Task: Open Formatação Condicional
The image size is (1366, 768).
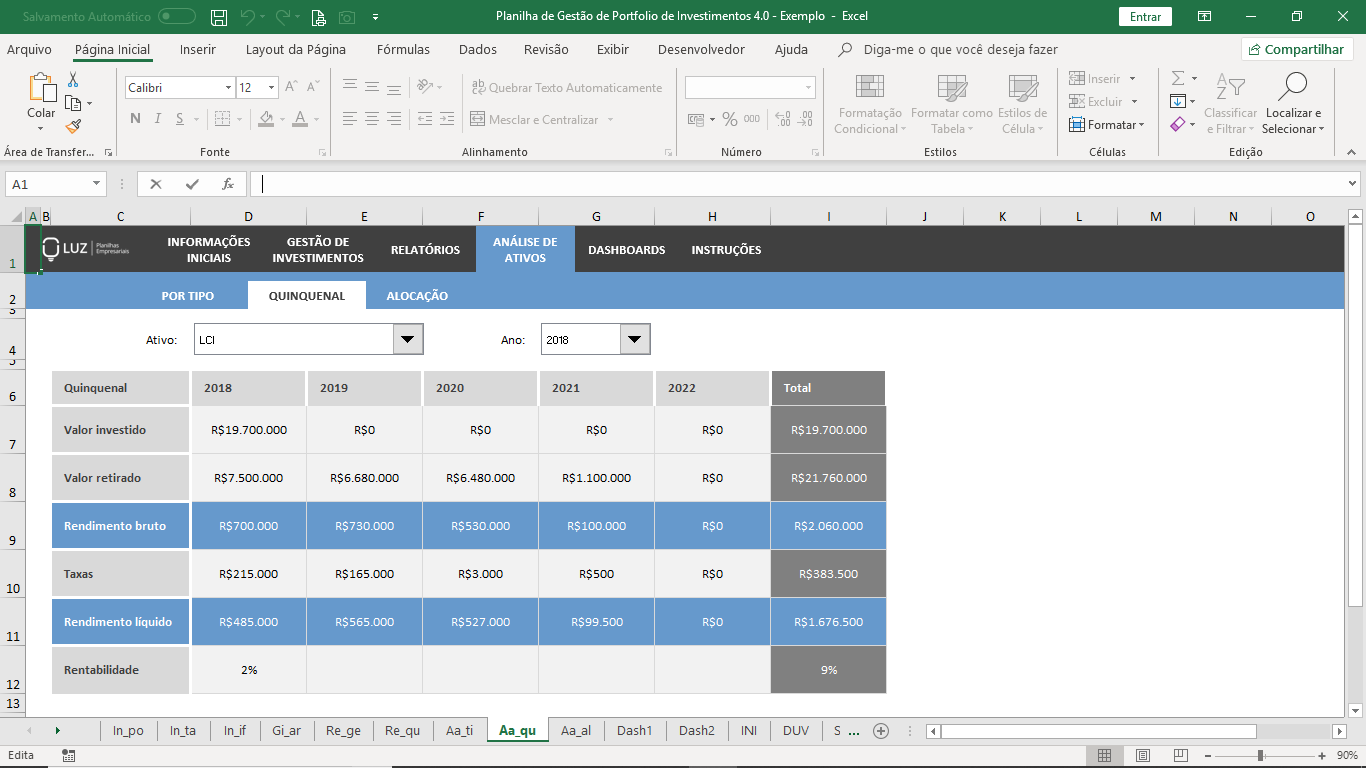Action: click(868, 103)
